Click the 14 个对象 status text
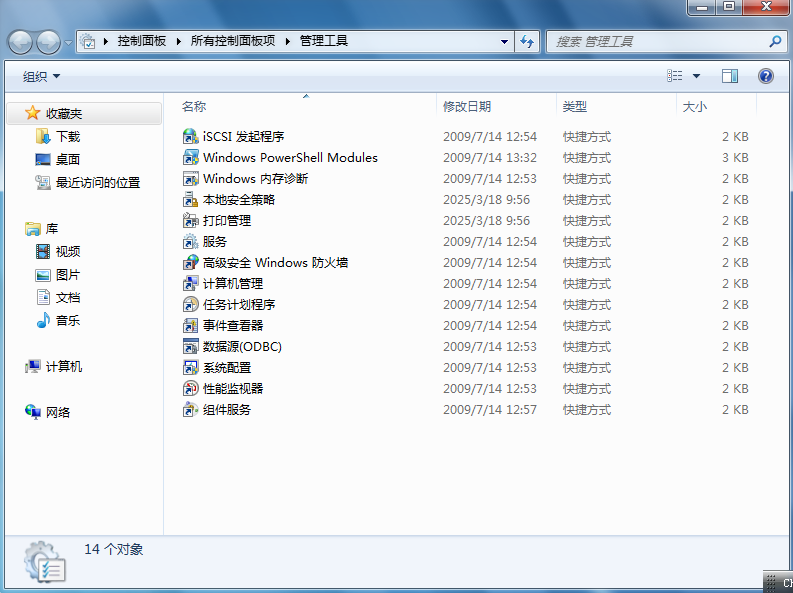The height and width of the screenshot is (593, 793). point(114,550)
